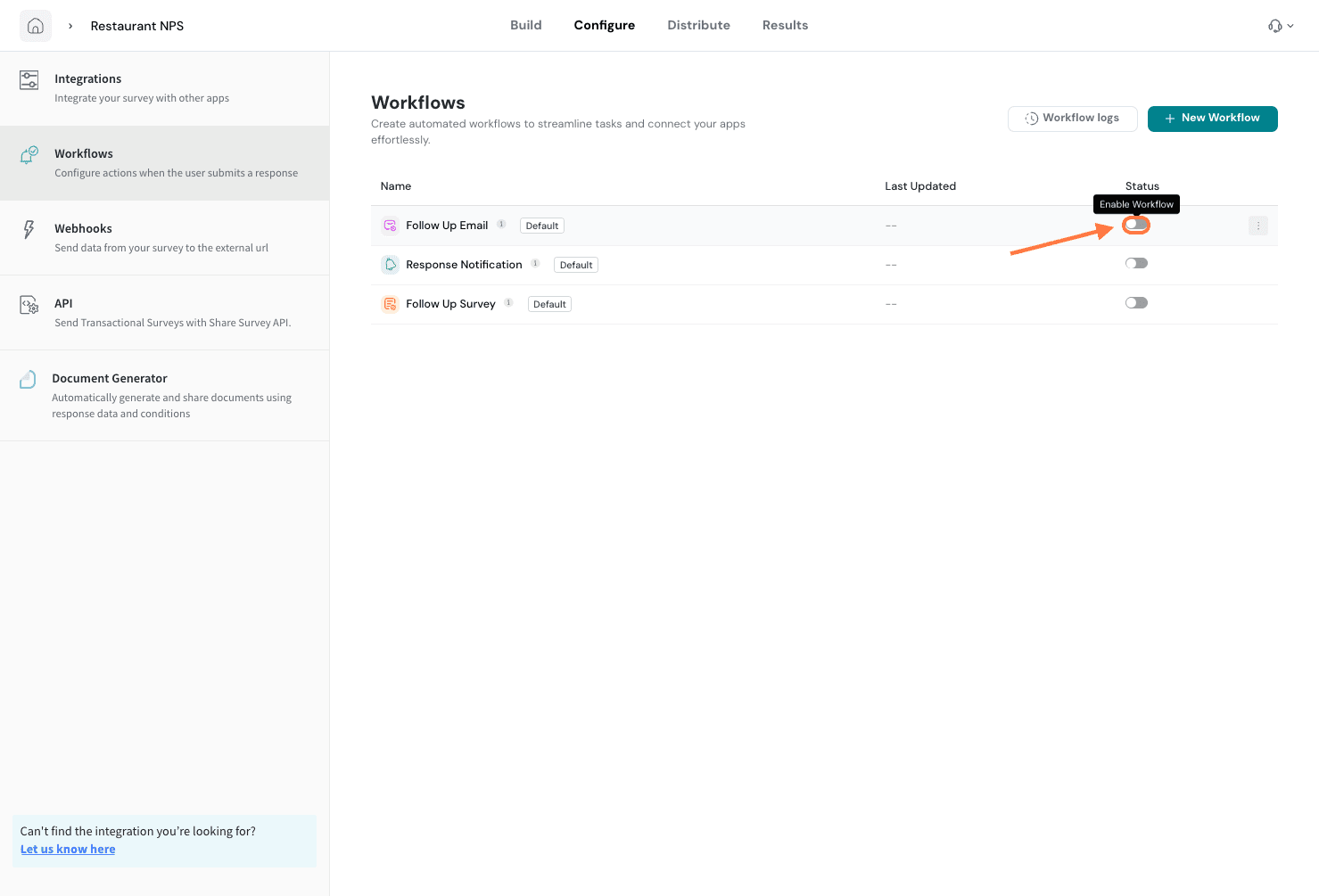Open the Distribute tab

point(698,25)
